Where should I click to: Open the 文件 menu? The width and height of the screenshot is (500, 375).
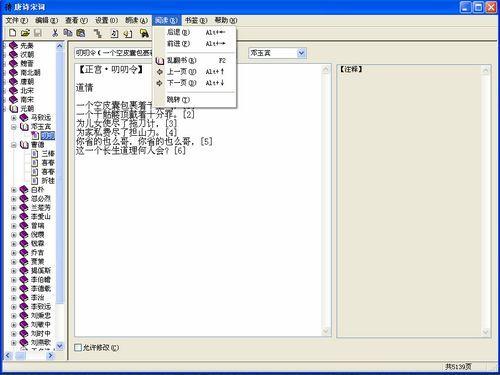pyautogui.click(x=16, y=20)
